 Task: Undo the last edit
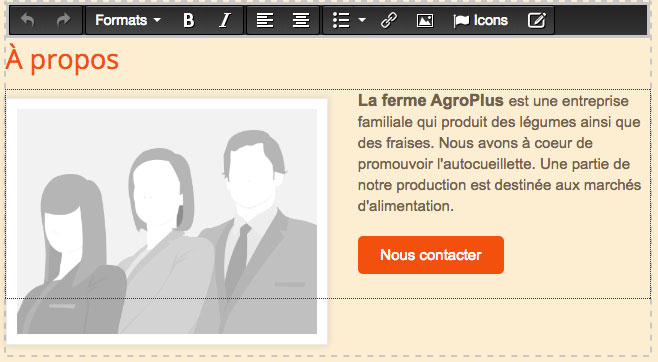28,20
